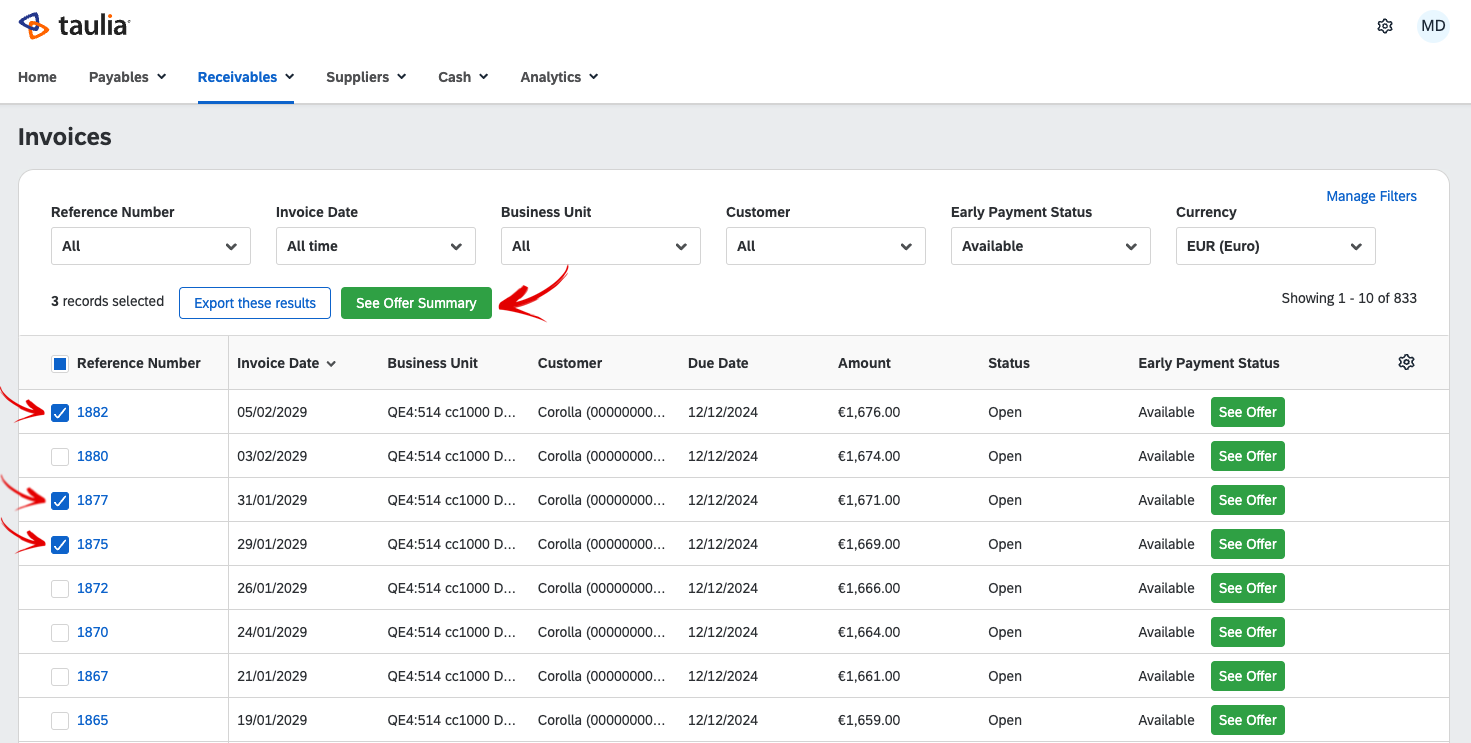Click invoice date 03/02/2029 cell

(x=272, y=456)
